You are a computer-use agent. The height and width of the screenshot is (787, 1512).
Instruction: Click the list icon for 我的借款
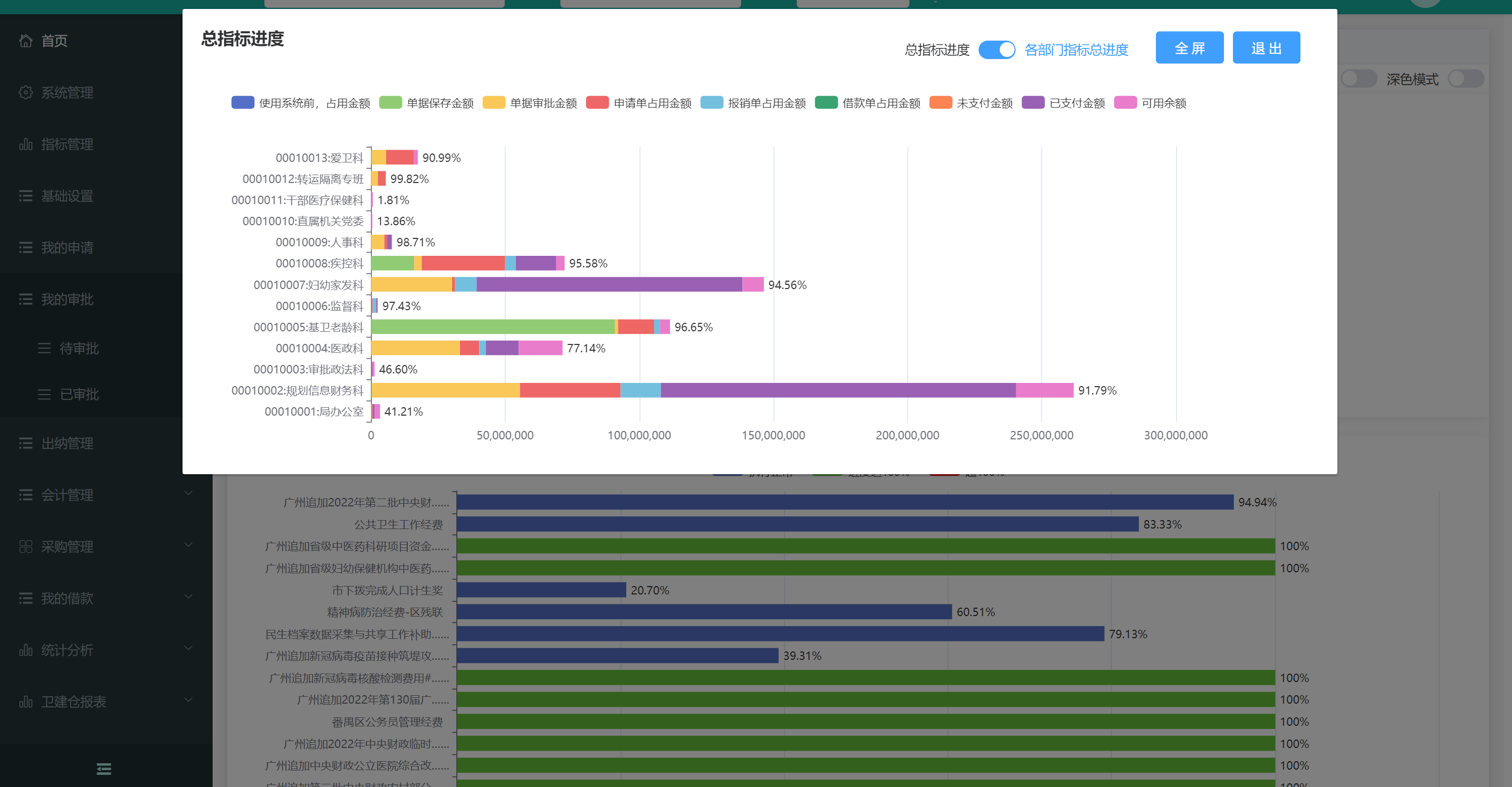pos(25,598)
